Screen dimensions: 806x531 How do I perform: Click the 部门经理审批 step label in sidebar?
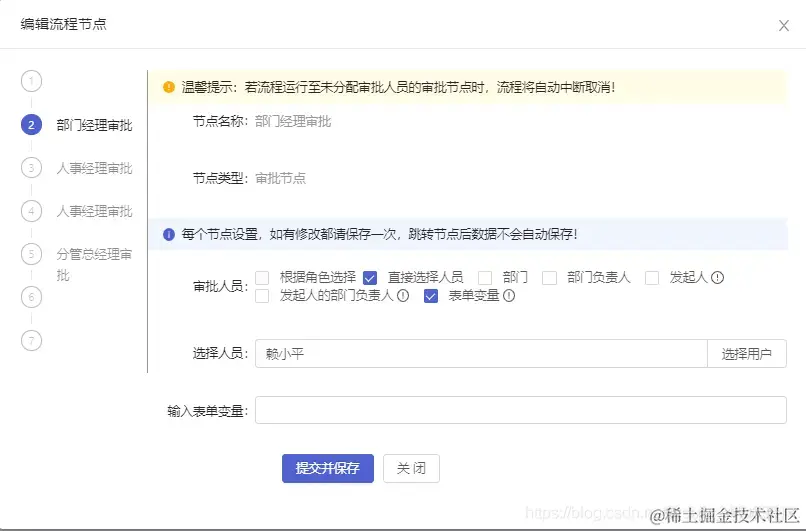point(94,125)
